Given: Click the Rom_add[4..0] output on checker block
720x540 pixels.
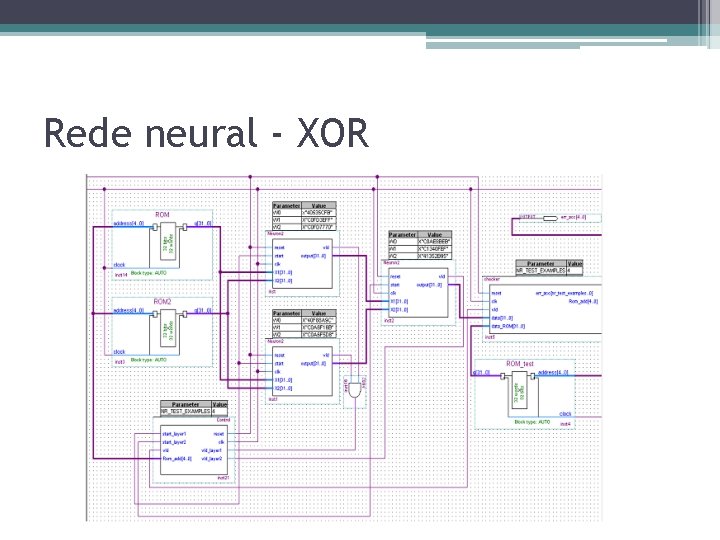Looking at the screenshot, I should [583, 301].
